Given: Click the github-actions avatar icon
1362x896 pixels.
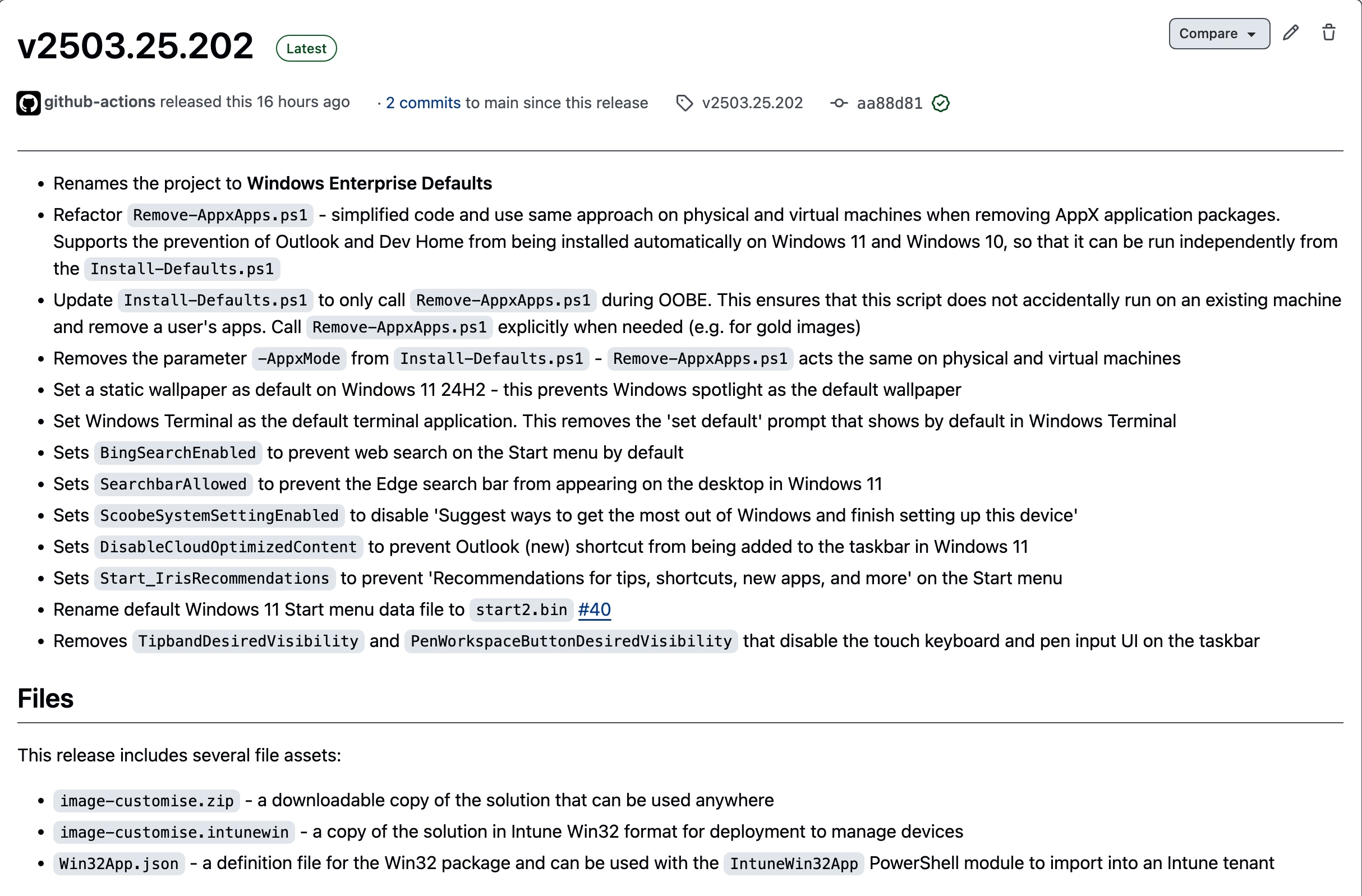Looking at the screenshot, I should pyautogui.click(x=28, y=103).
